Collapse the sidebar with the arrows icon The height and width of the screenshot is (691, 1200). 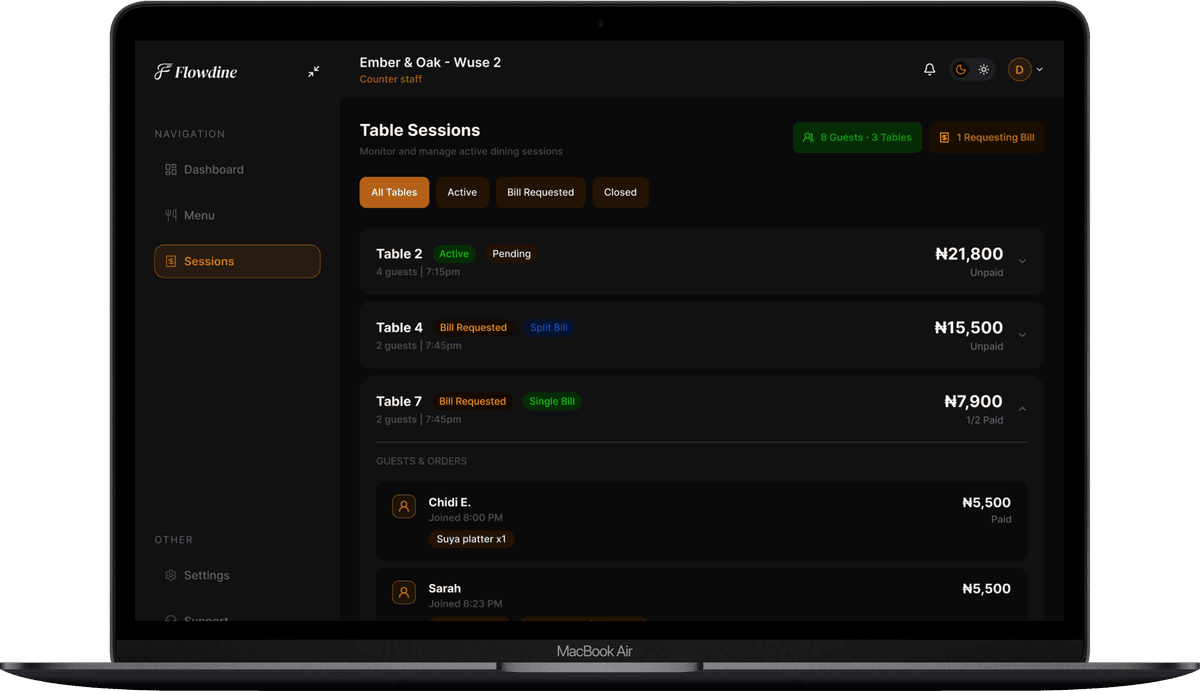(x=314, y=72)
